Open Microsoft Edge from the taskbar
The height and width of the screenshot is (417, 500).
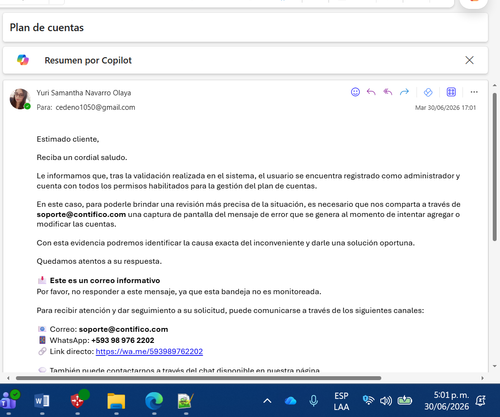pyautogui.click(x=154, y=401)
